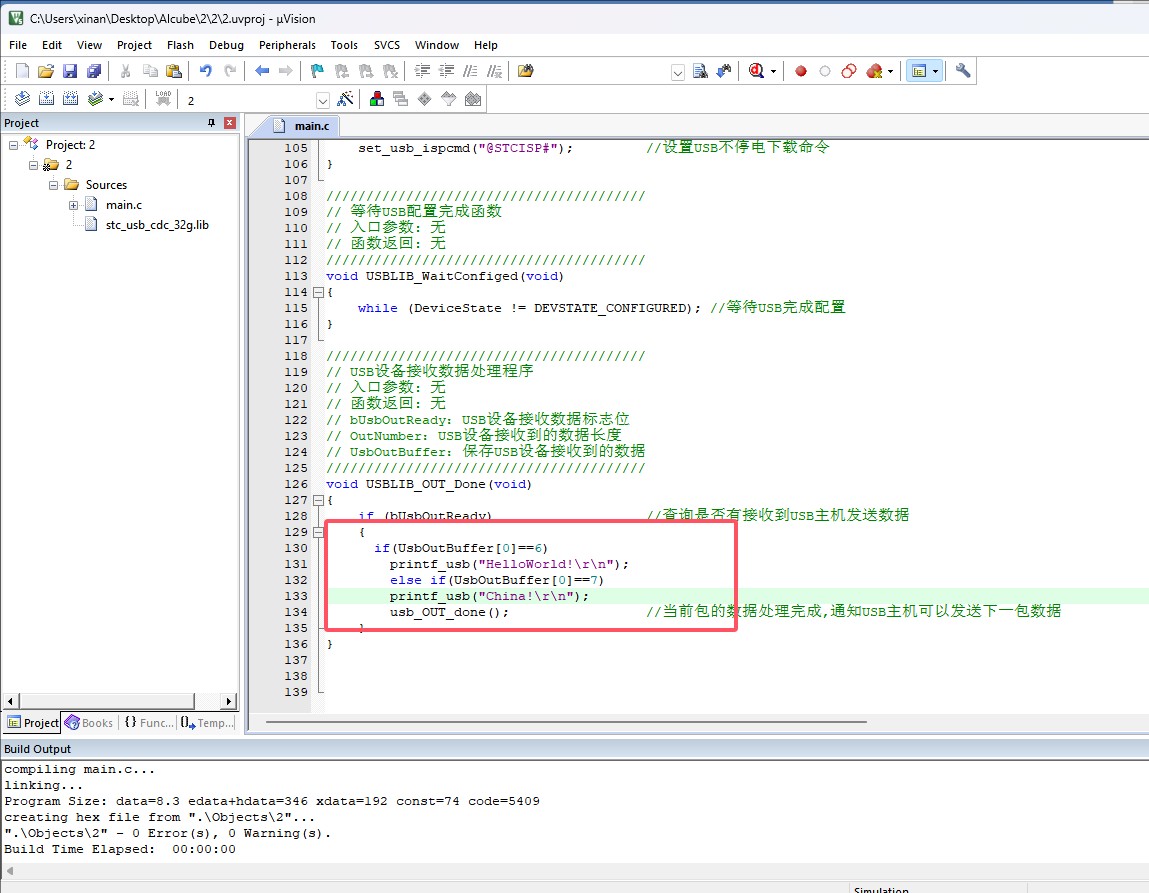Open the SVCS menu
This screenshot has height=893, width=1149.
pos(387,45)
